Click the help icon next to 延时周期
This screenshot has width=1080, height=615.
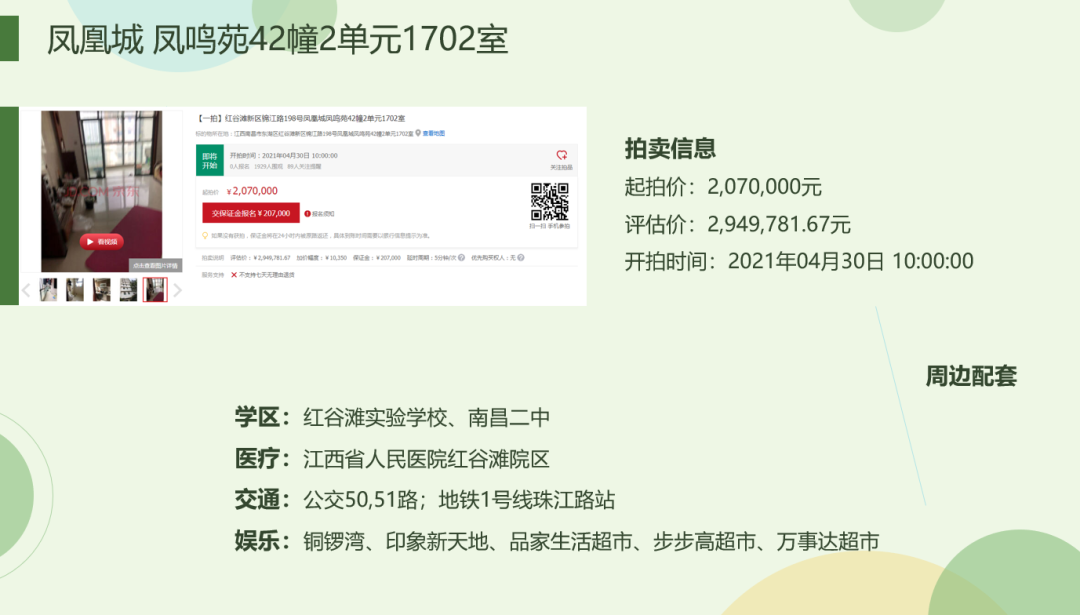[462, 258]
